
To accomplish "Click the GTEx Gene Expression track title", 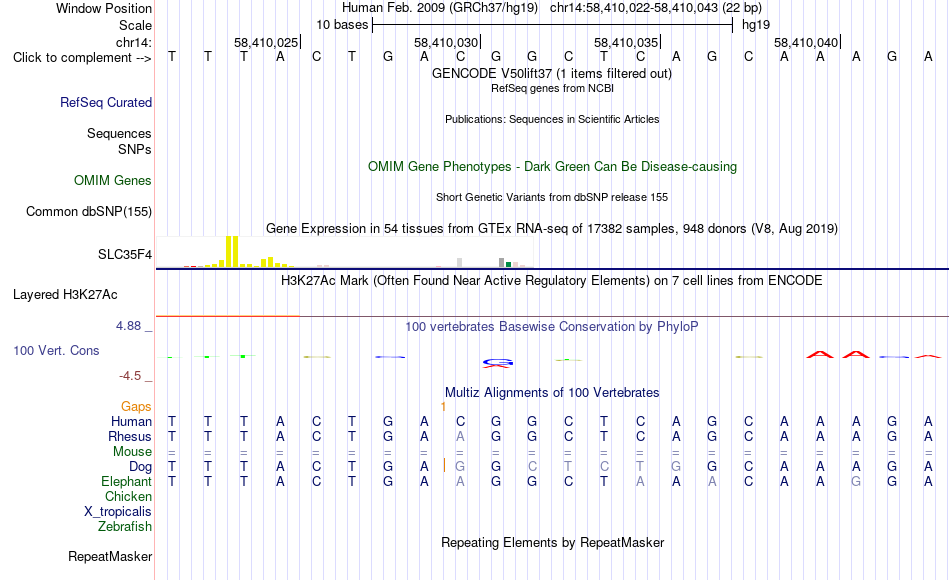I will [552, 229].
